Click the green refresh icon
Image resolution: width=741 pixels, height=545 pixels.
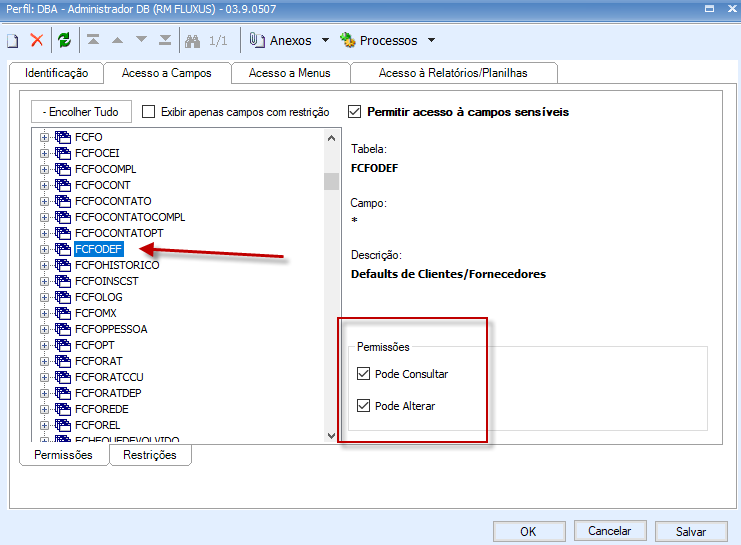[x=64, y=40]
